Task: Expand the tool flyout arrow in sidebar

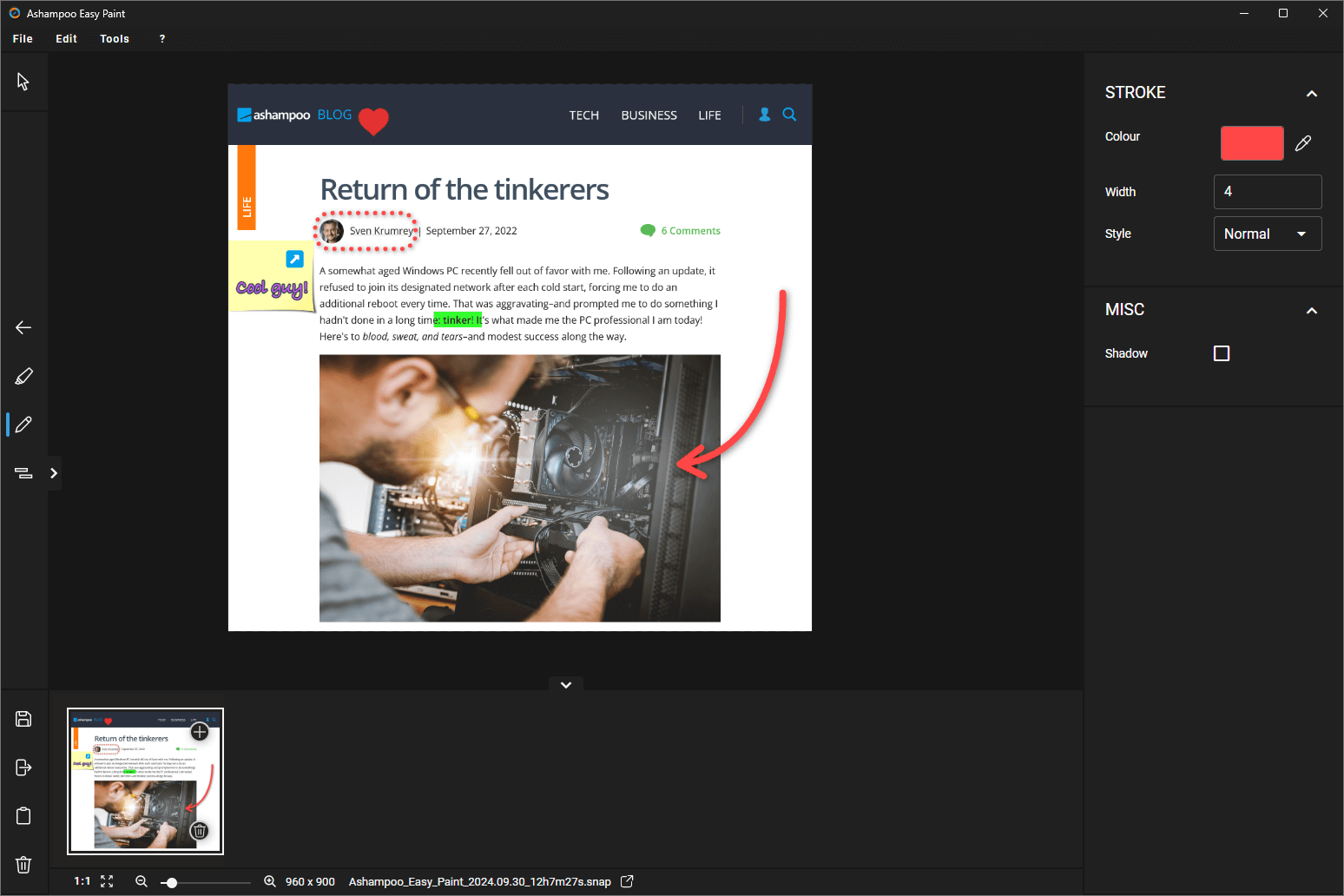Action: [x=54, y=473]
